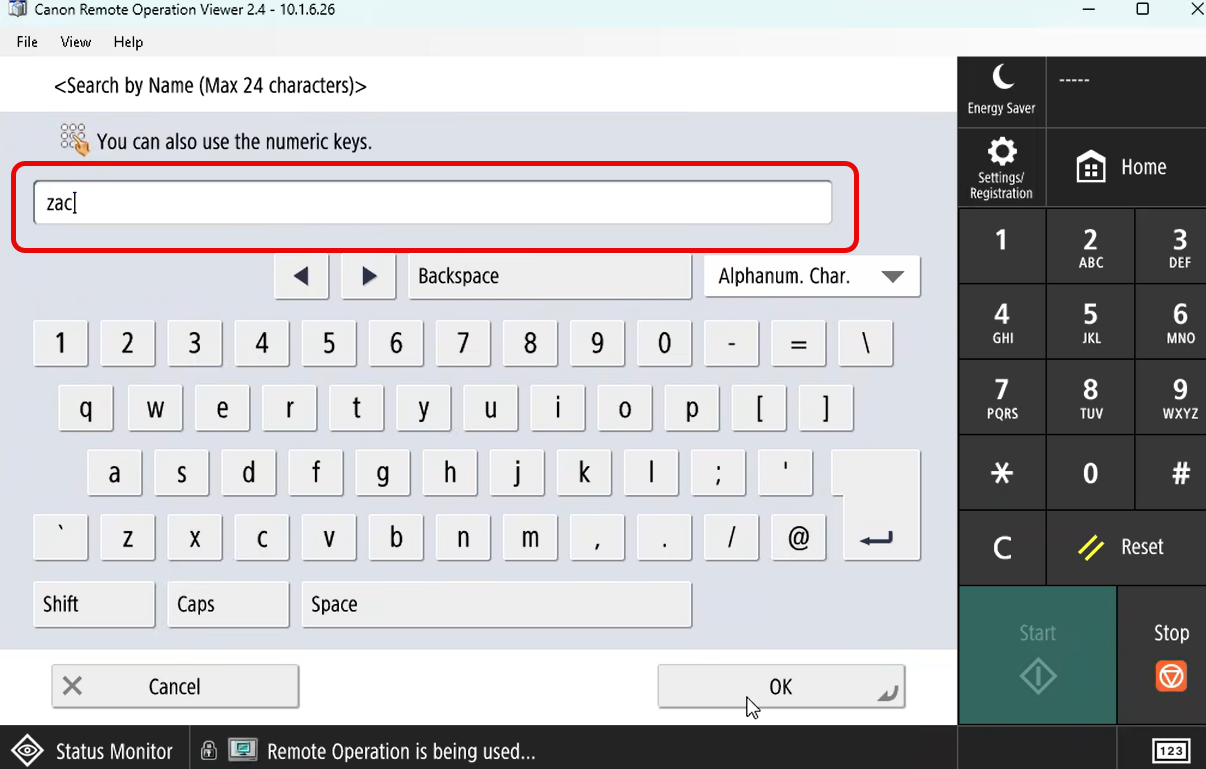Tap the right bracket key

825,408
